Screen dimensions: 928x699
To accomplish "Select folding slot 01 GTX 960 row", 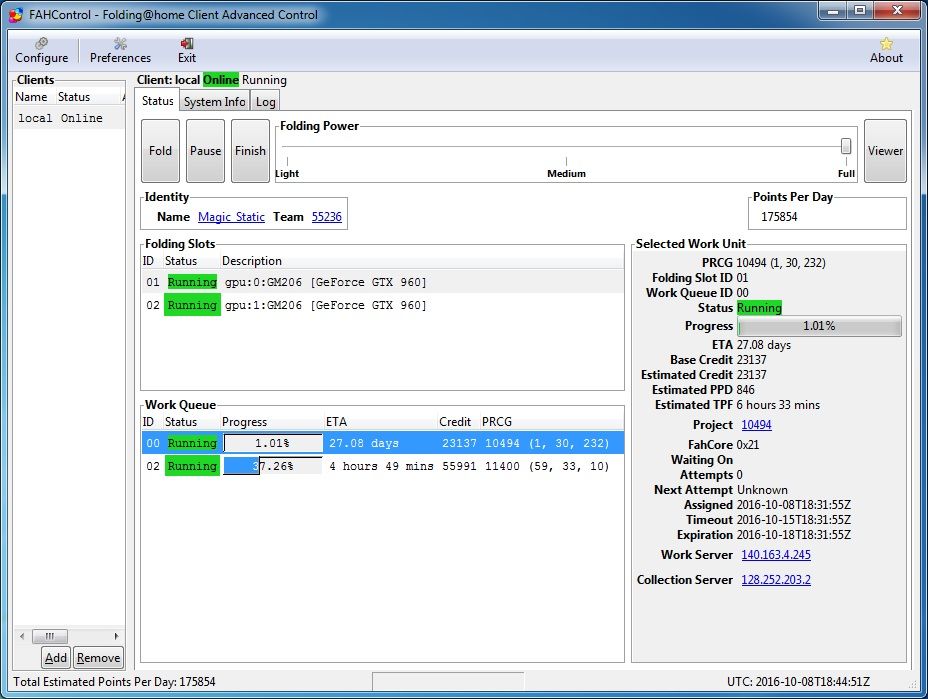I will (382, 282).
